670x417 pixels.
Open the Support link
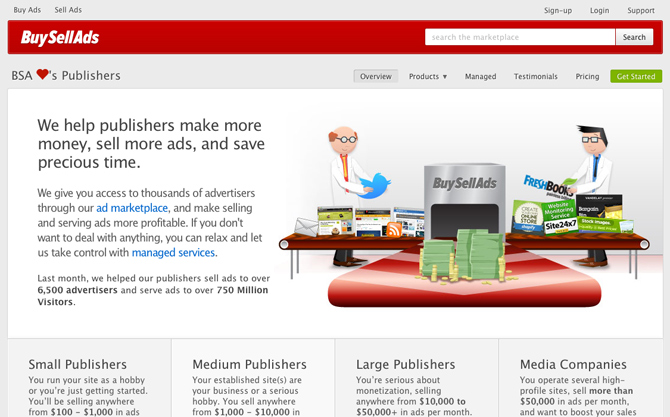coord(641,11)
